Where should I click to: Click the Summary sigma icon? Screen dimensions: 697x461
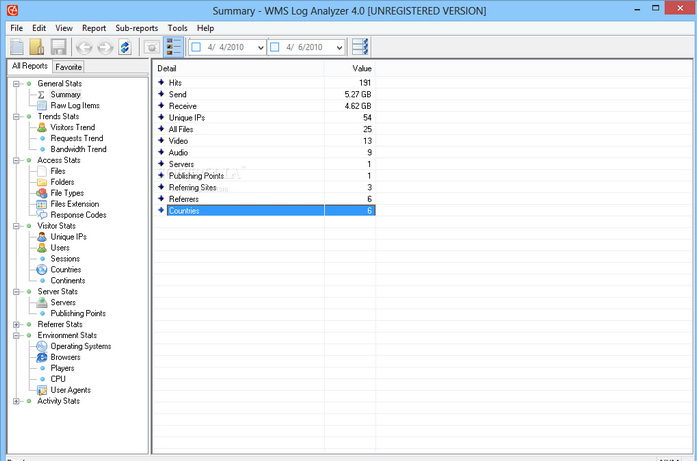point(41,95)
